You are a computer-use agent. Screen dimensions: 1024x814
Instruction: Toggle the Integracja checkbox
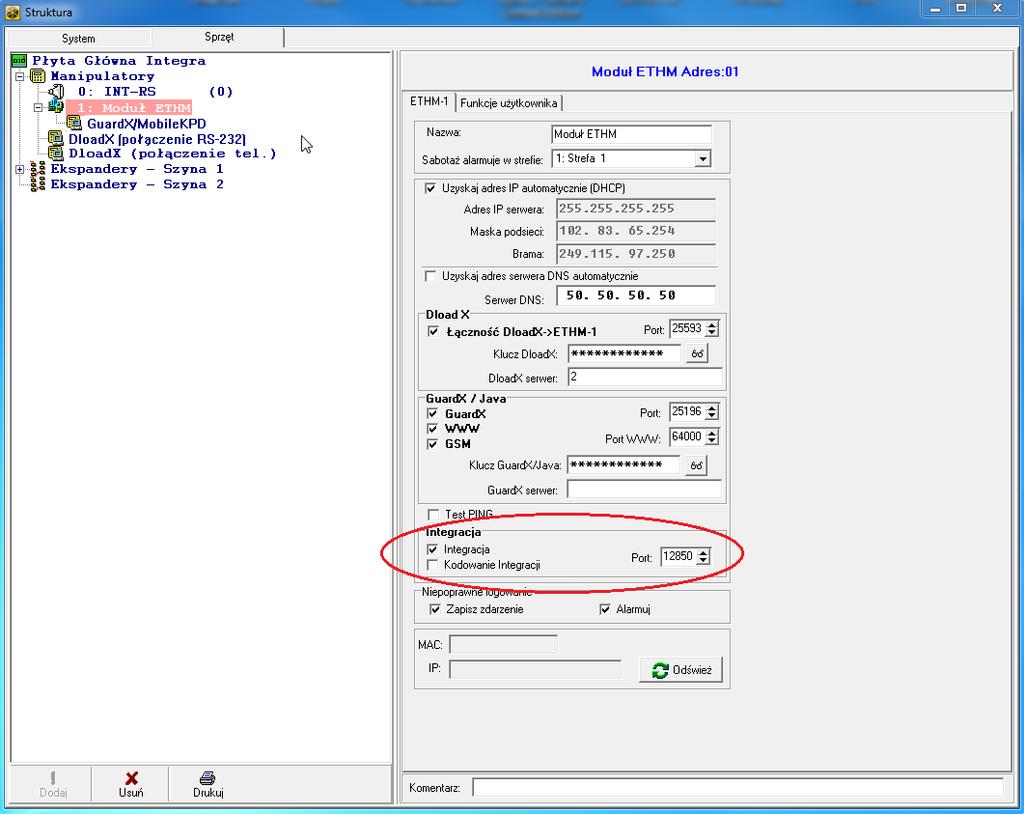432,549
